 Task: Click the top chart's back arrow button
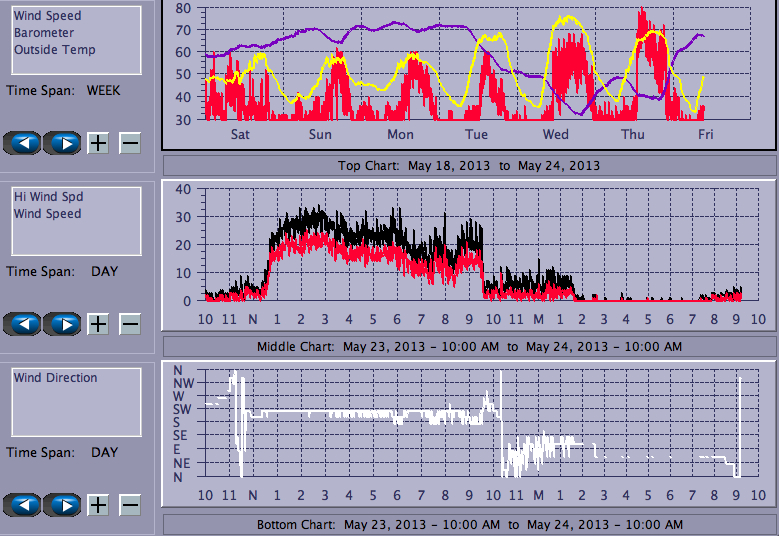(23, 143)
